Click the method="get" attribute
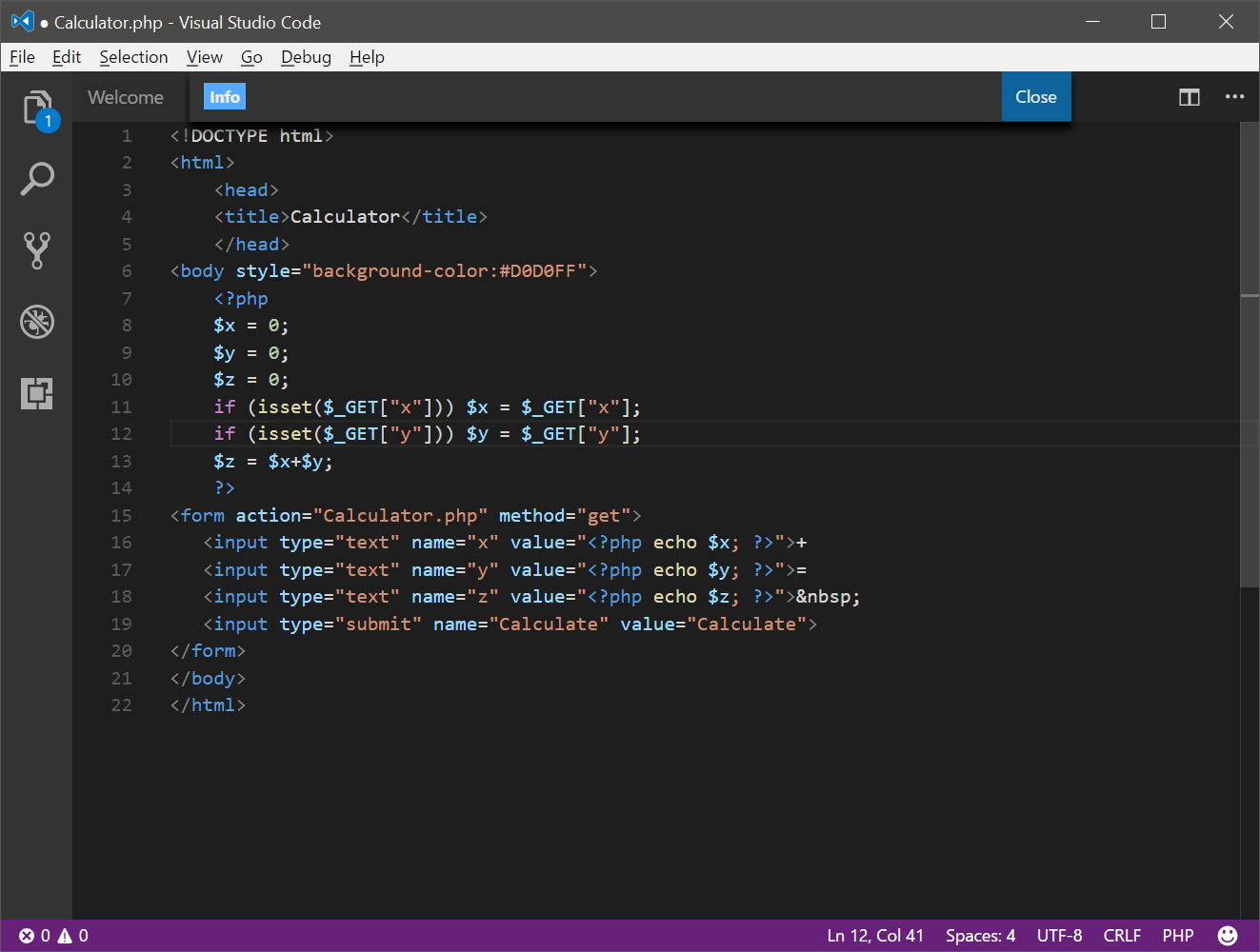This screenshot has height=952, width=1260. 565,516
